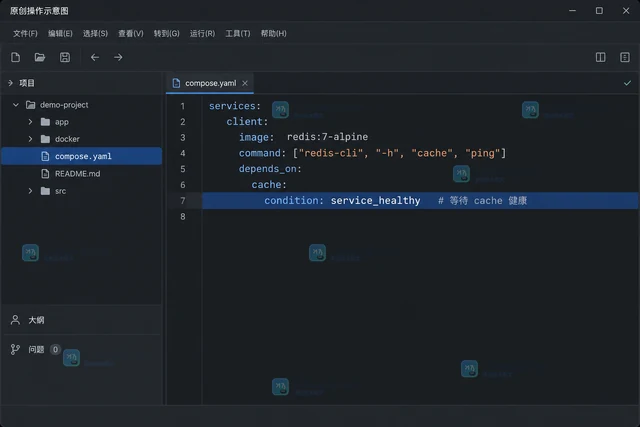
Task: Expand the src folder chevron
Action: pyautogui.click(x=30, y=191)
